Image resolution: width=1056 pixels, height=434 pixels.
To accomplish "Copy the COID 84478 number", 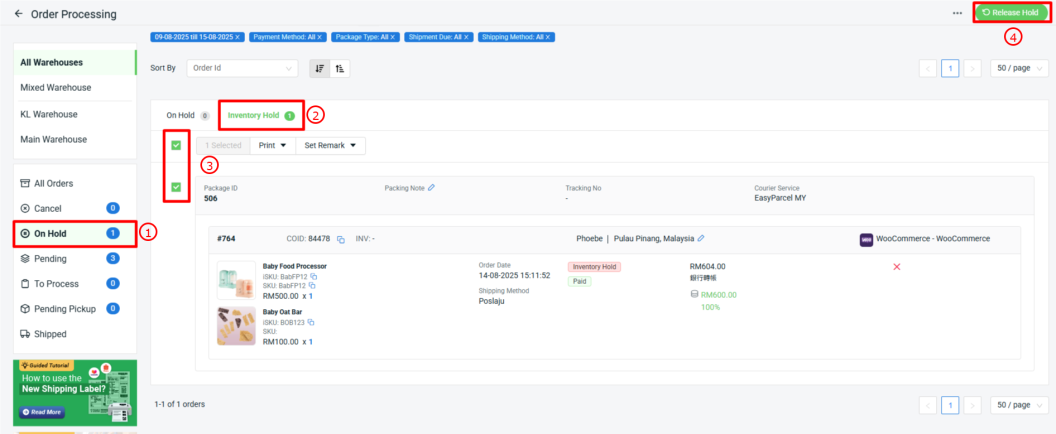I will tap(340, 239).
